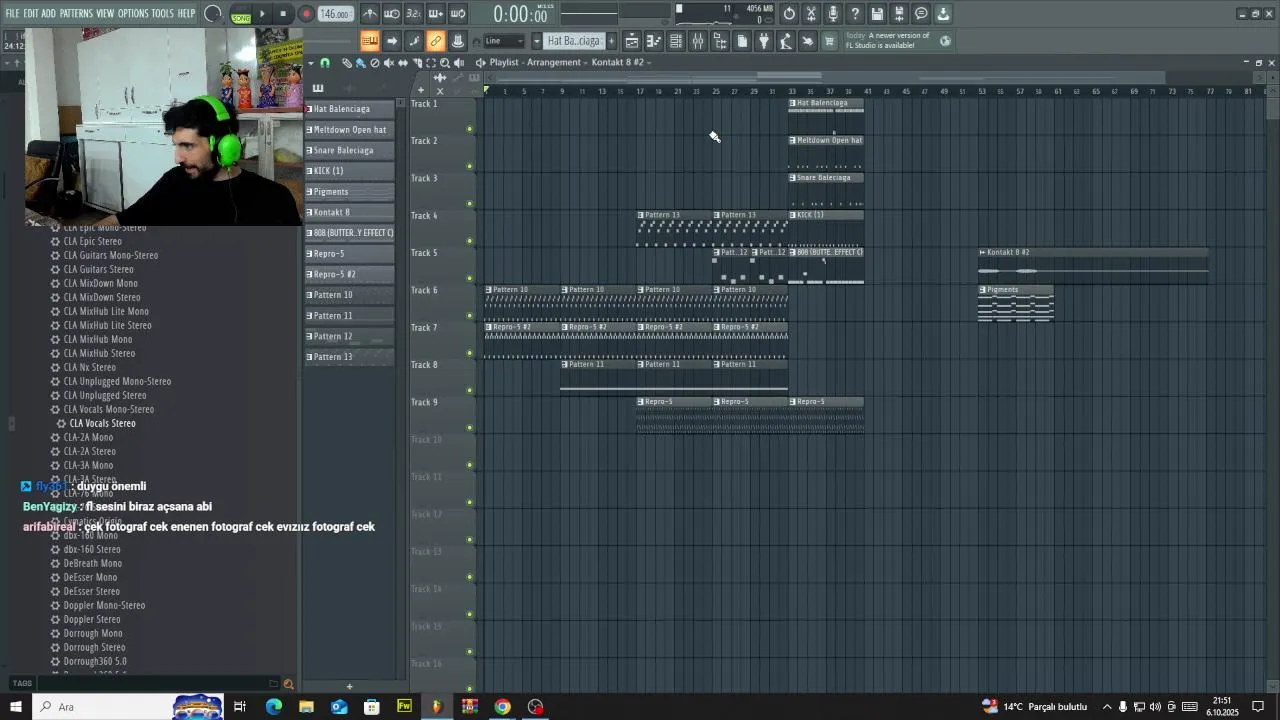Select the playlist zoom magnifier tool
Viewport: 1280px width, 720px height.
pyautogui.click(x=445, y=63)
